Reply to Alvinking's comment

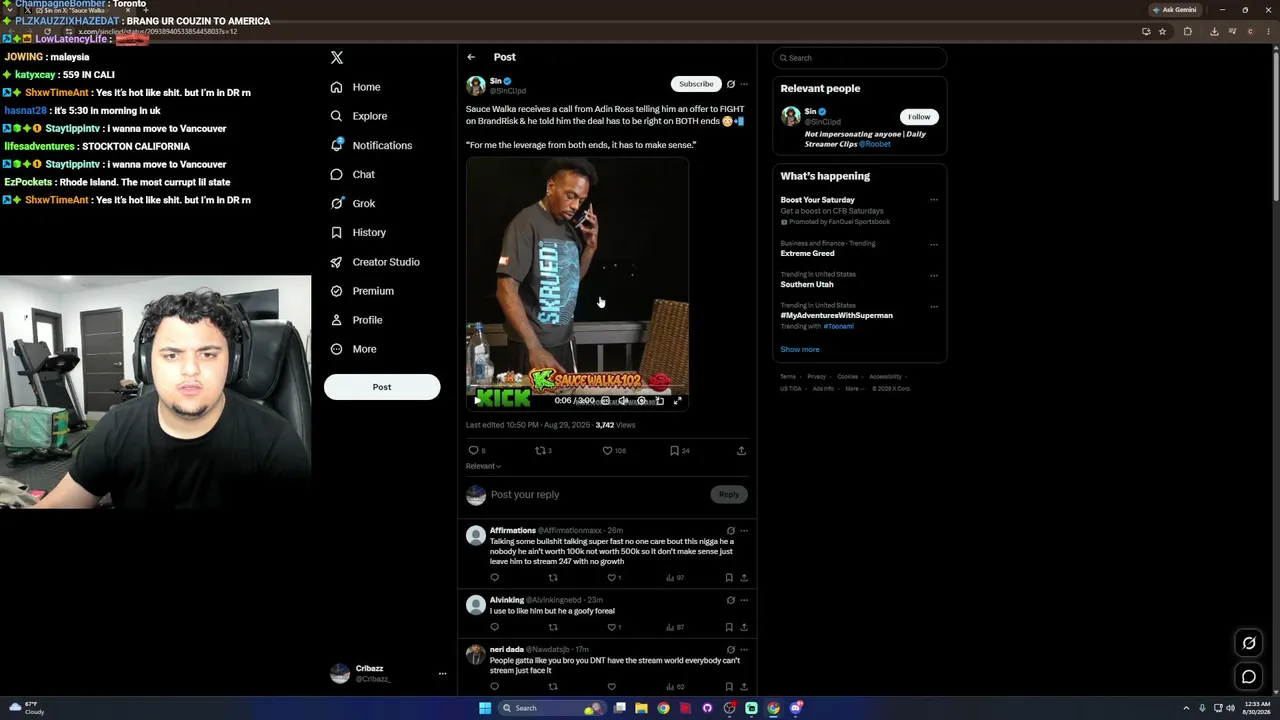(x=494, y=628)
